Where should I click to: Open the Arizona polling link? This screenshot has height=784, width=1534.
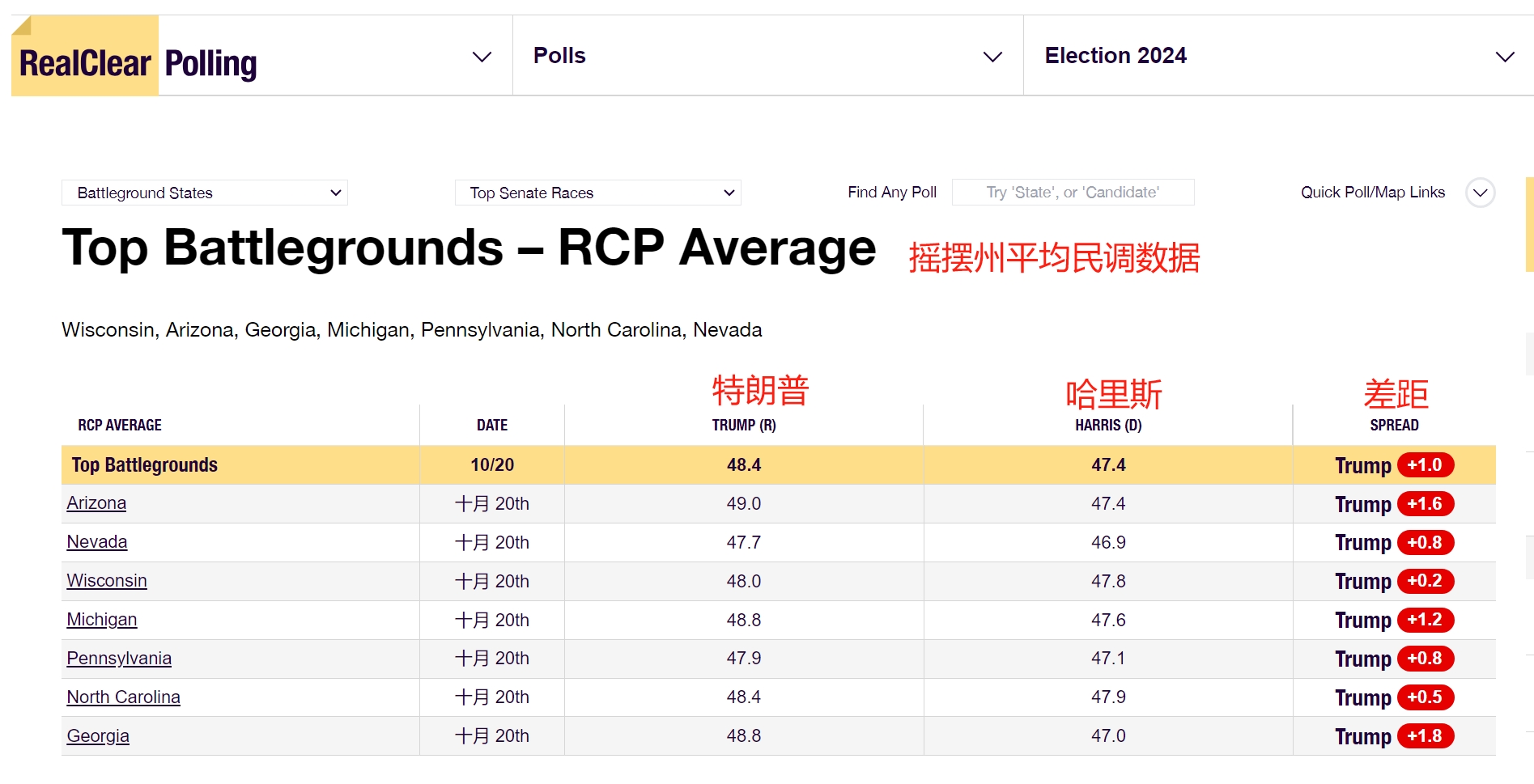pos(96,503)
